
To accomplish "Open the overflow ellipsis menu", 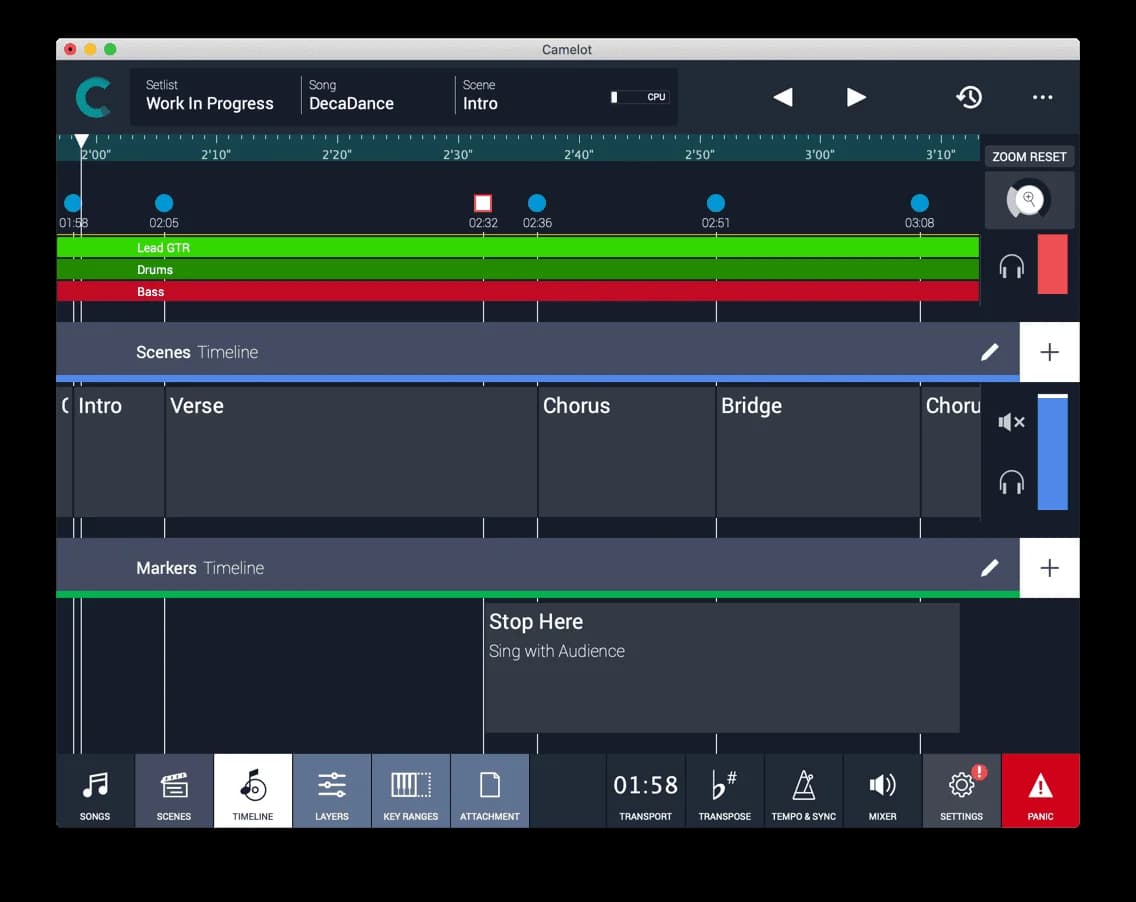I will pos(1043,97).
